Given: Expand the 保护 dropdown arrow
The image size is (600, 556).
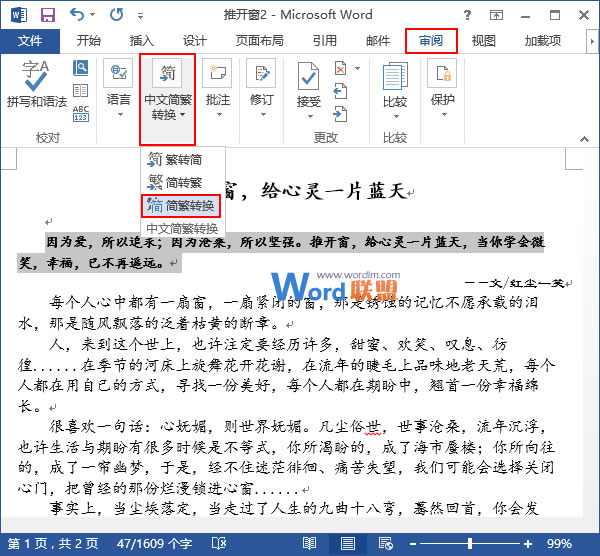Looking at the screenshot, I should coord(444,114).
